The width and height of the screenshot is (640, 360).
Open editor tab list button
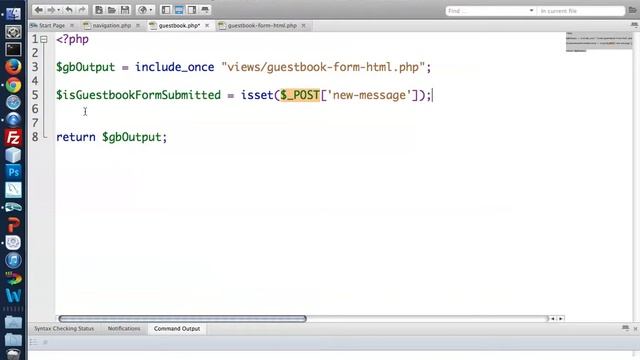634,25
